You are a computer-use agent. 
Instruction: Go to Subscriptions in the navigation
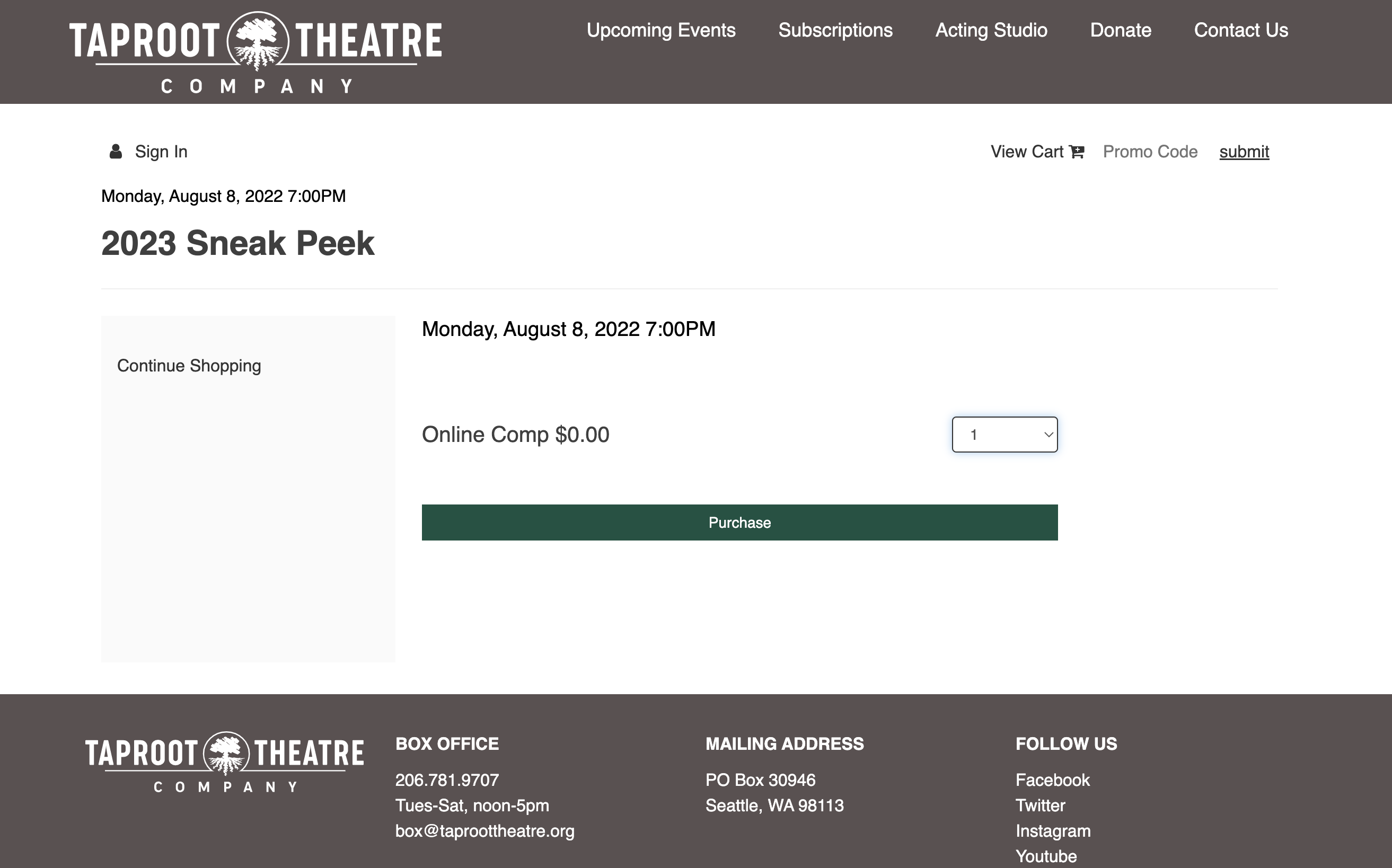coord(835,30)
